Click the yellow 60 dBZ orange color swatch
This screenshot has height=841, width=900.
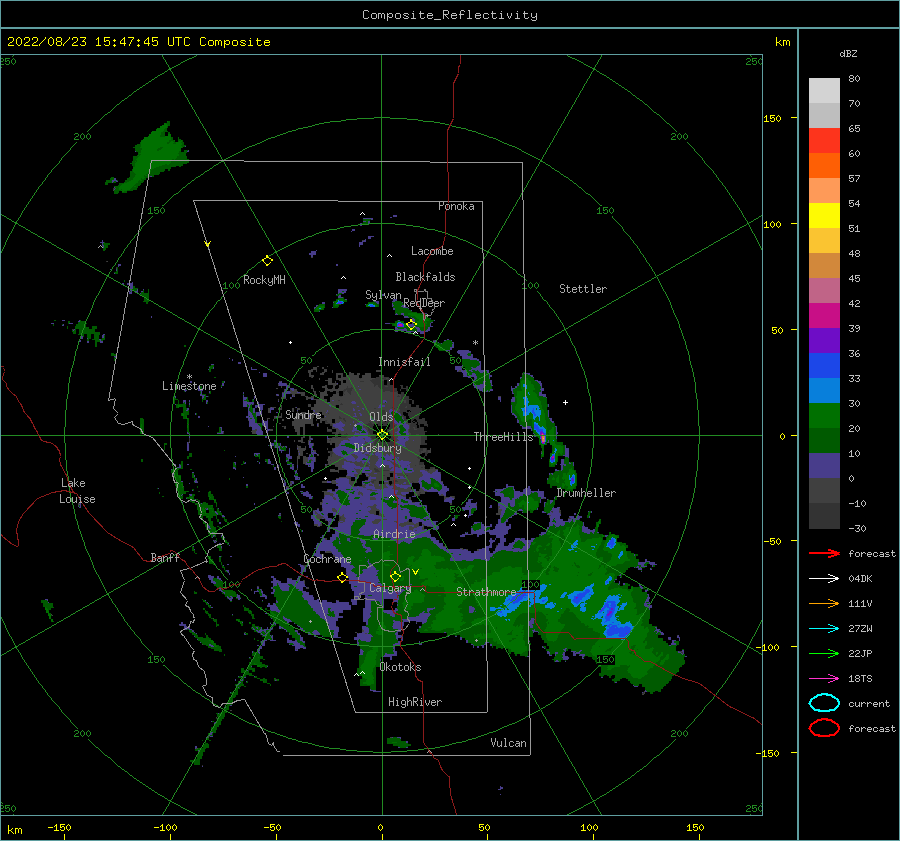coord(824,165)
